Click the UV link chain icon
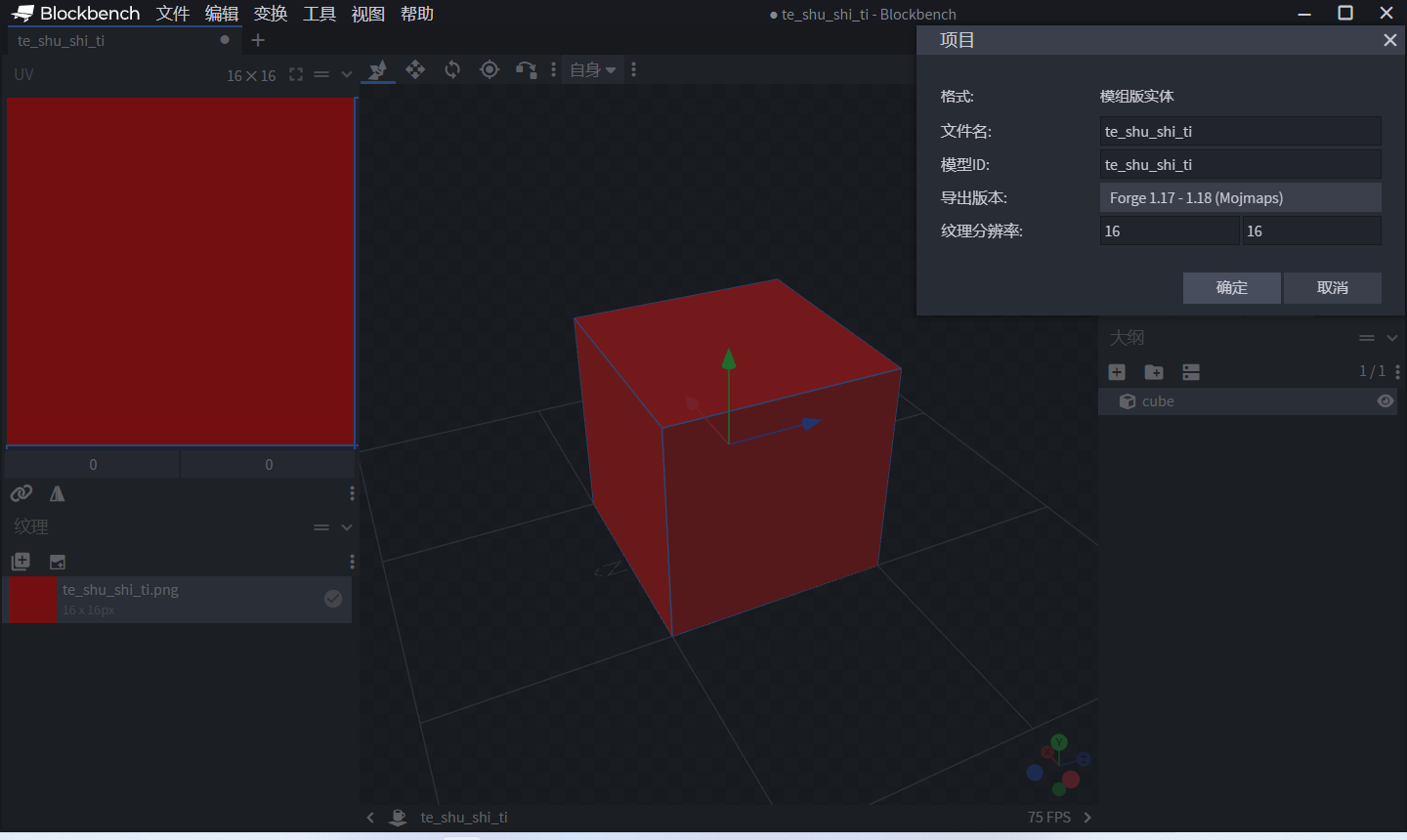1407x840 pixels. tap(21, 493)
